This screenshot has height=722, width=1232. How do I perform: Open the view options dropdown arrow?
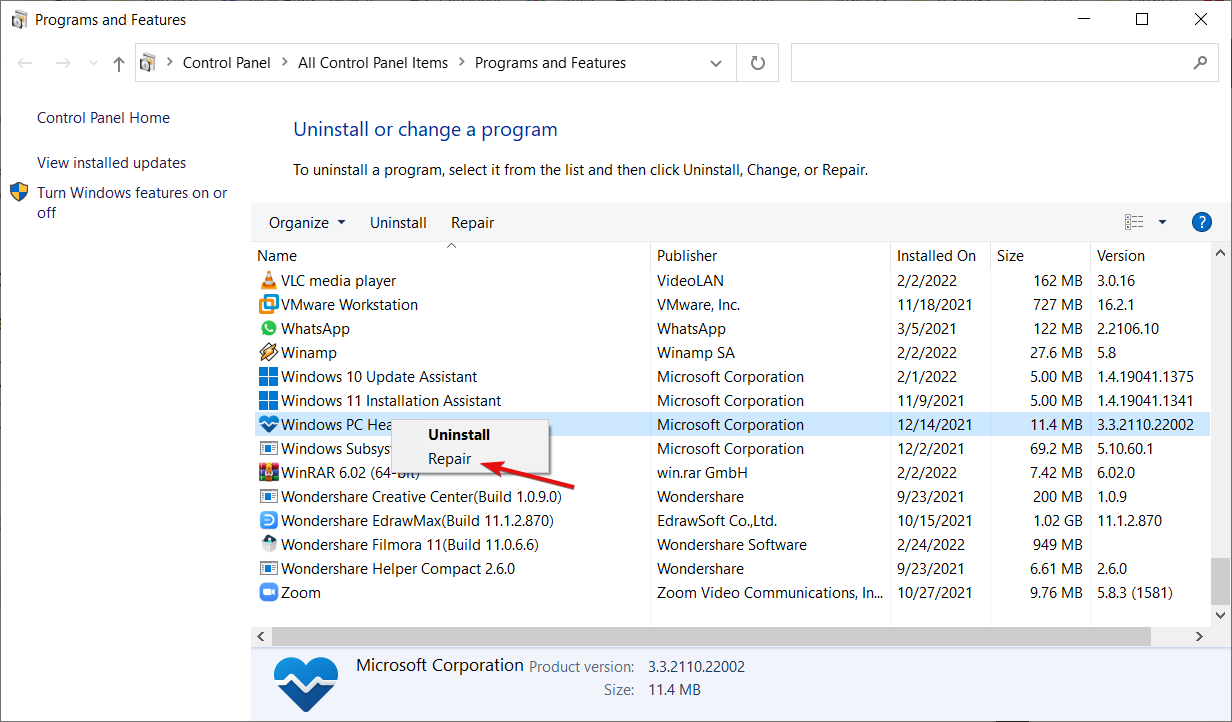point(1162,222)
